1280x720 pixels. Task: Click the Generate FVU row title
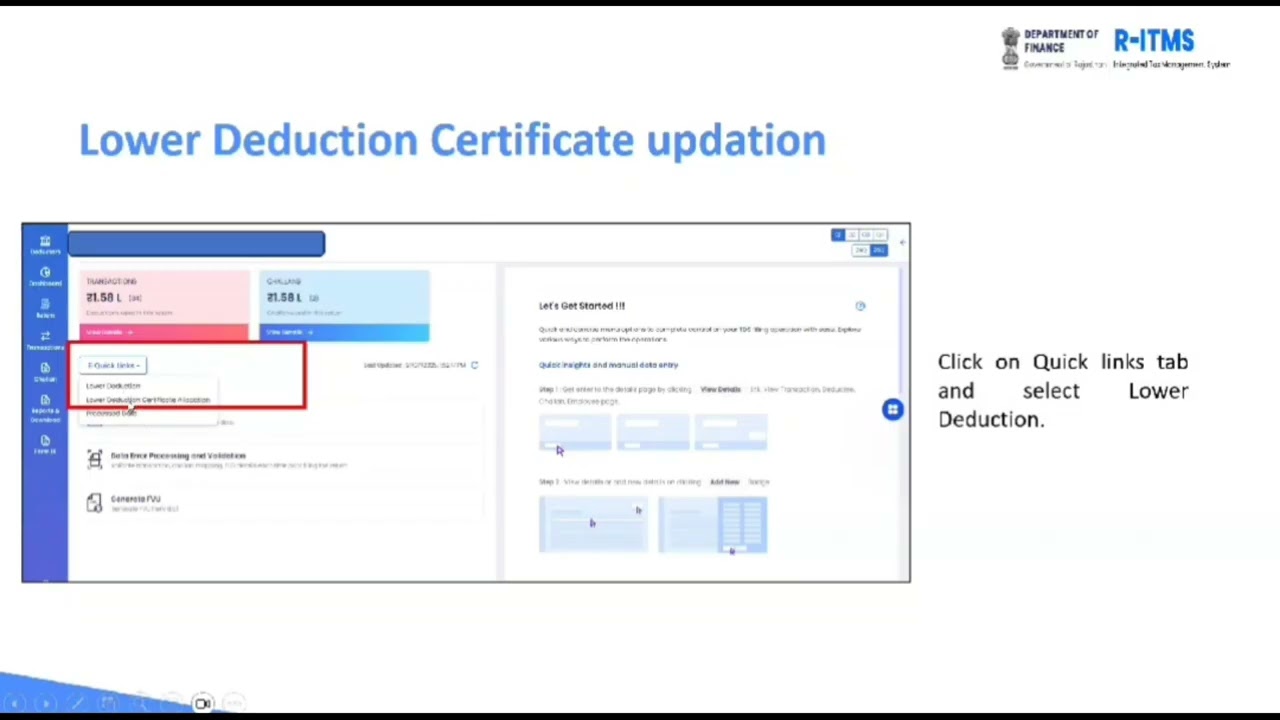135,499
